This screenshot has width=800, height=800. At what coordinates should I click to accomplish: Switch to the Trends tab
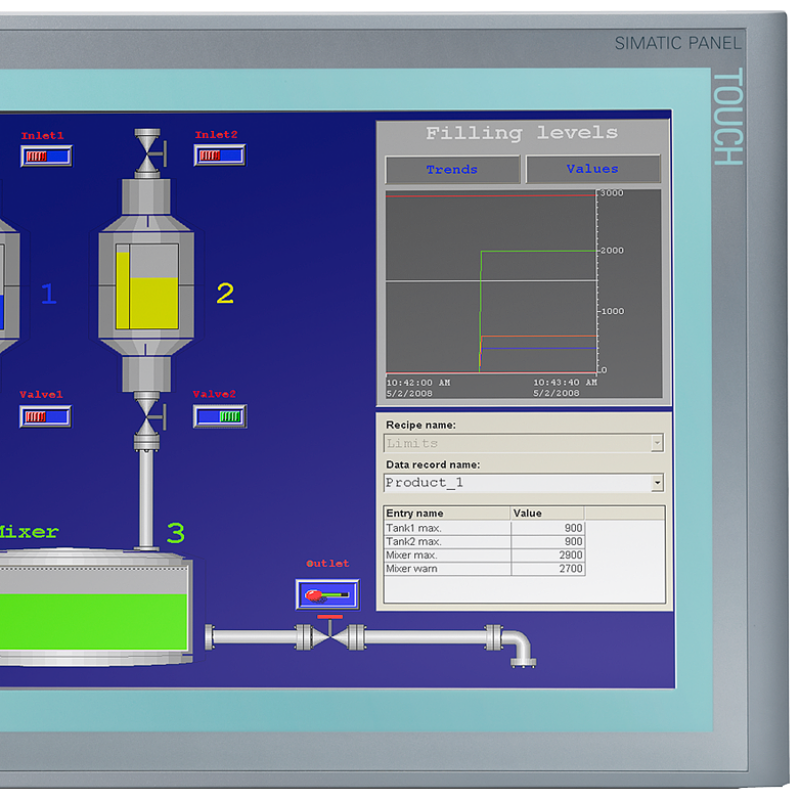click(452, 169)
